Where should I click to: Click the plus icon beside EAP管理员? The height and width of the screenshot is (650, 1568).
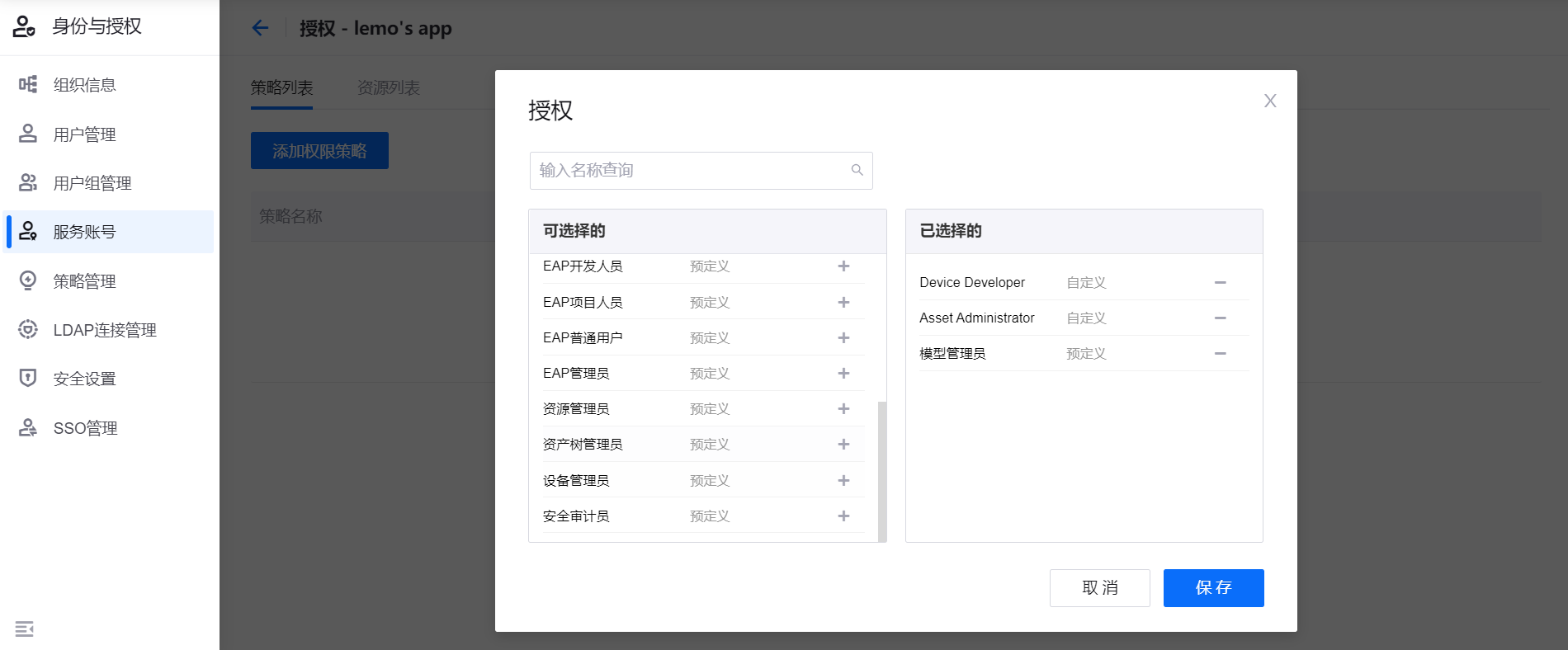pyautogui.click(x=843, y=374)
